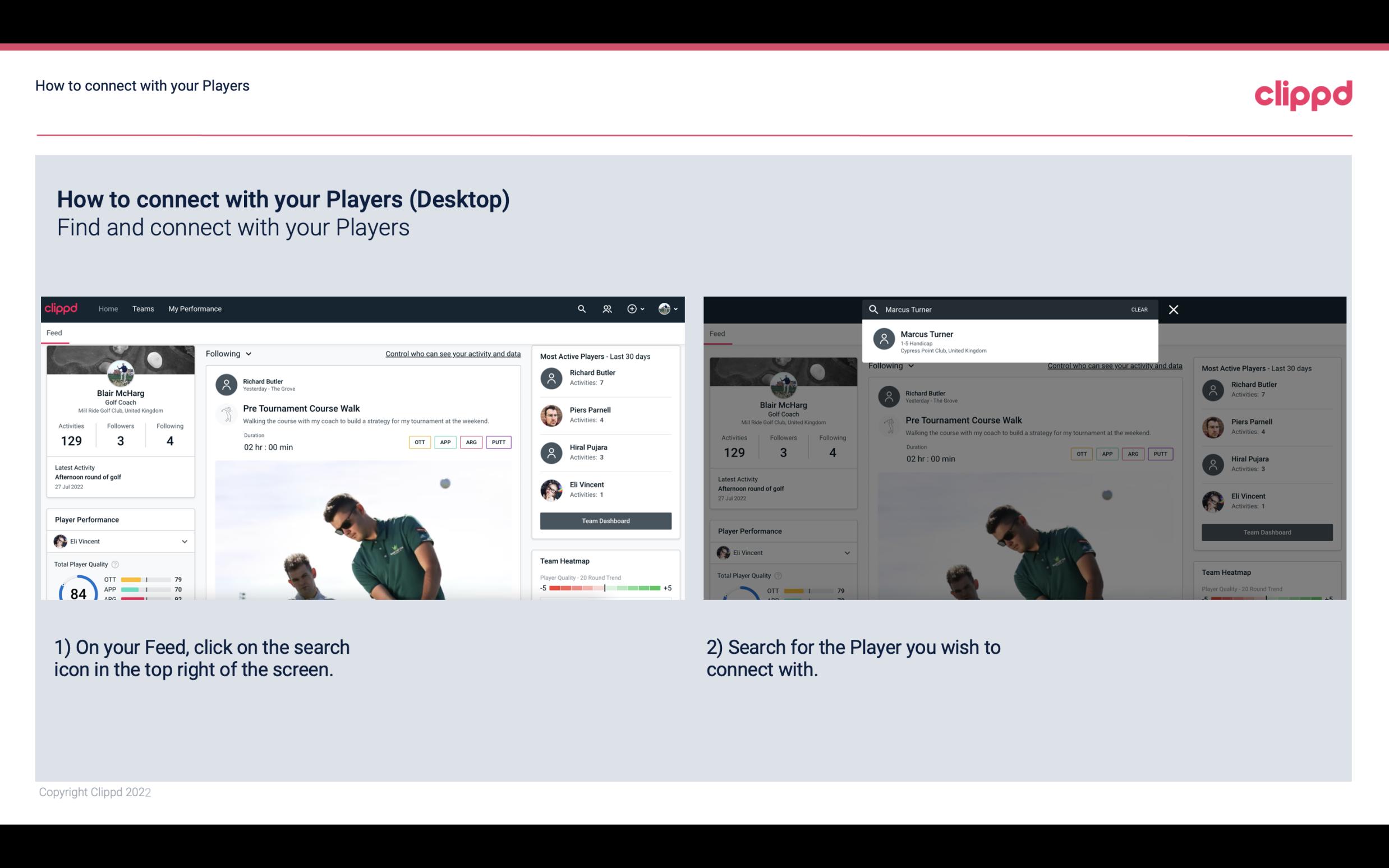1389x868 pixels.
Task: Click the clear search button icon
Action: (1138, 309)
